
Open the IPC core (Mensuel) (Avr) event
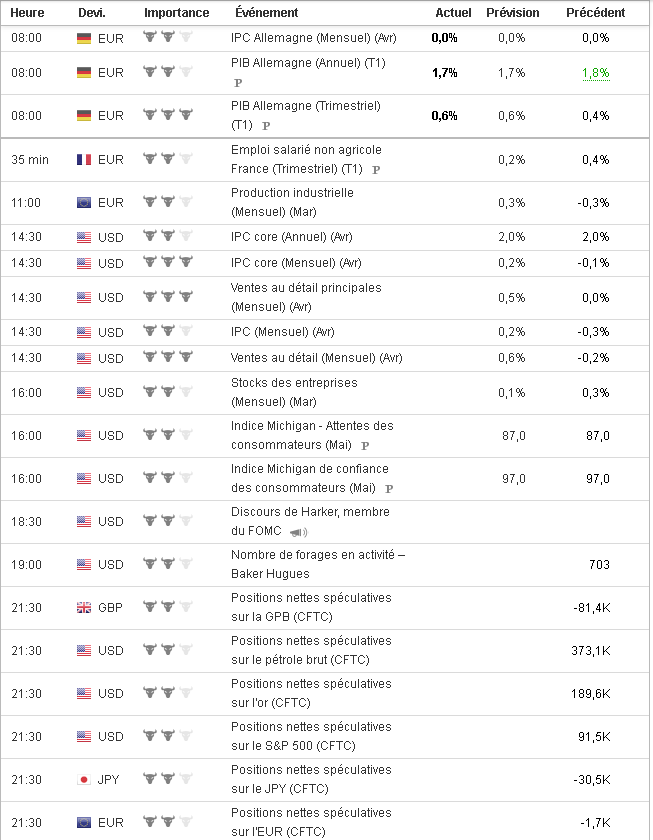click(293, 262)
